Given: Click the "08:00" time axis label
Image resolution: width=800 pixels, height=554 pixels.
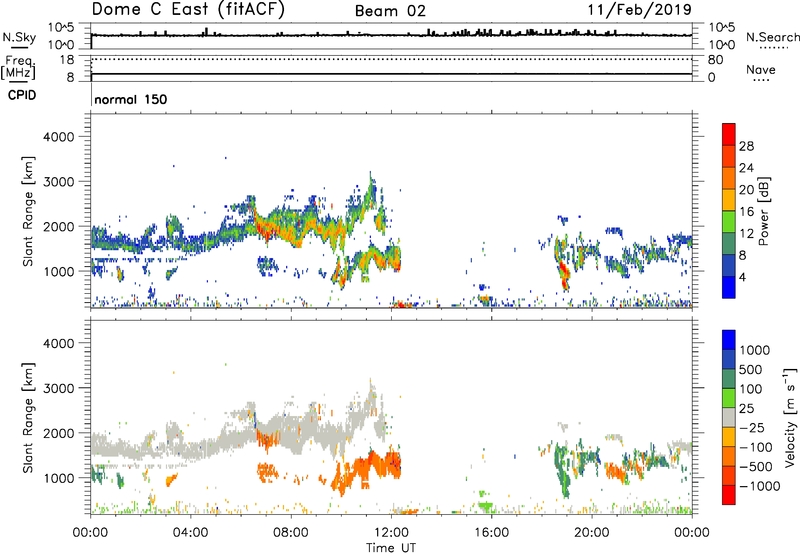Looking at the screenshot, I should [x=291, y=533].
